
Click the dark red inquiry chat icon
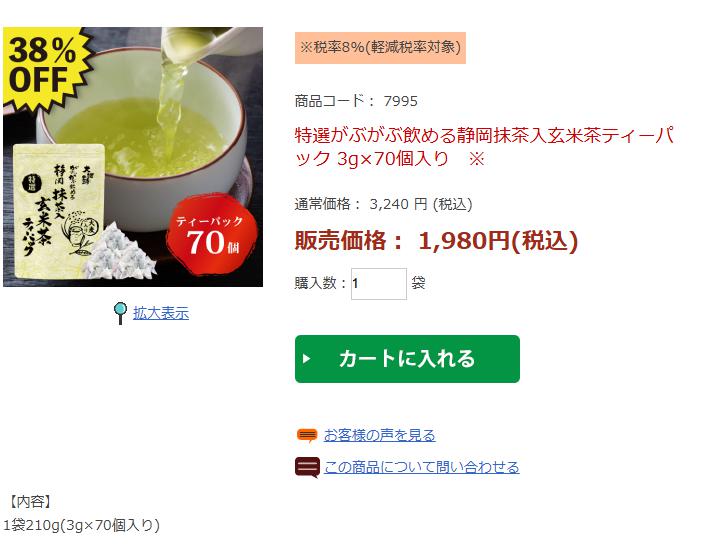[307, 467]
